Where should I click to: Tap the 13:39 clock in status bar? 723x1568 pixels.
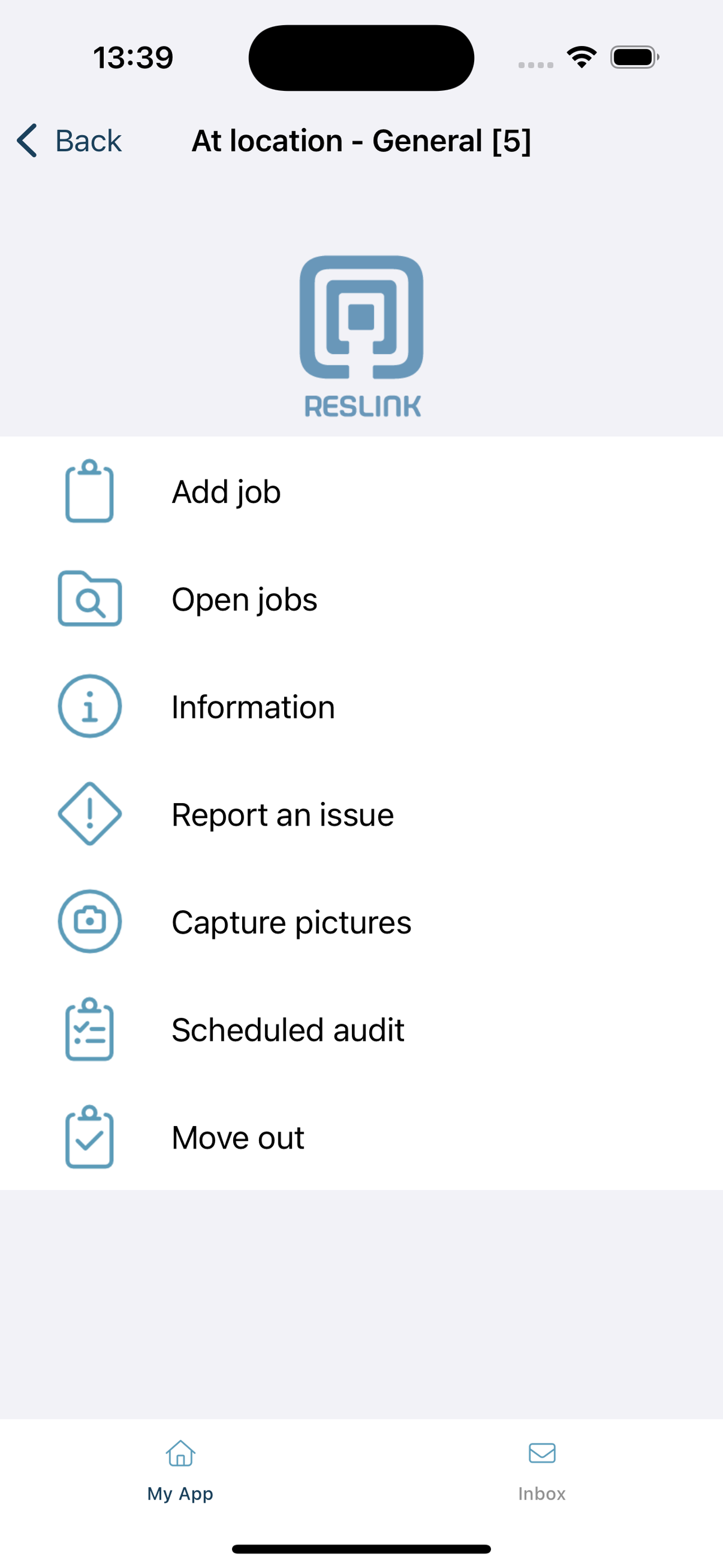(133, 58)
